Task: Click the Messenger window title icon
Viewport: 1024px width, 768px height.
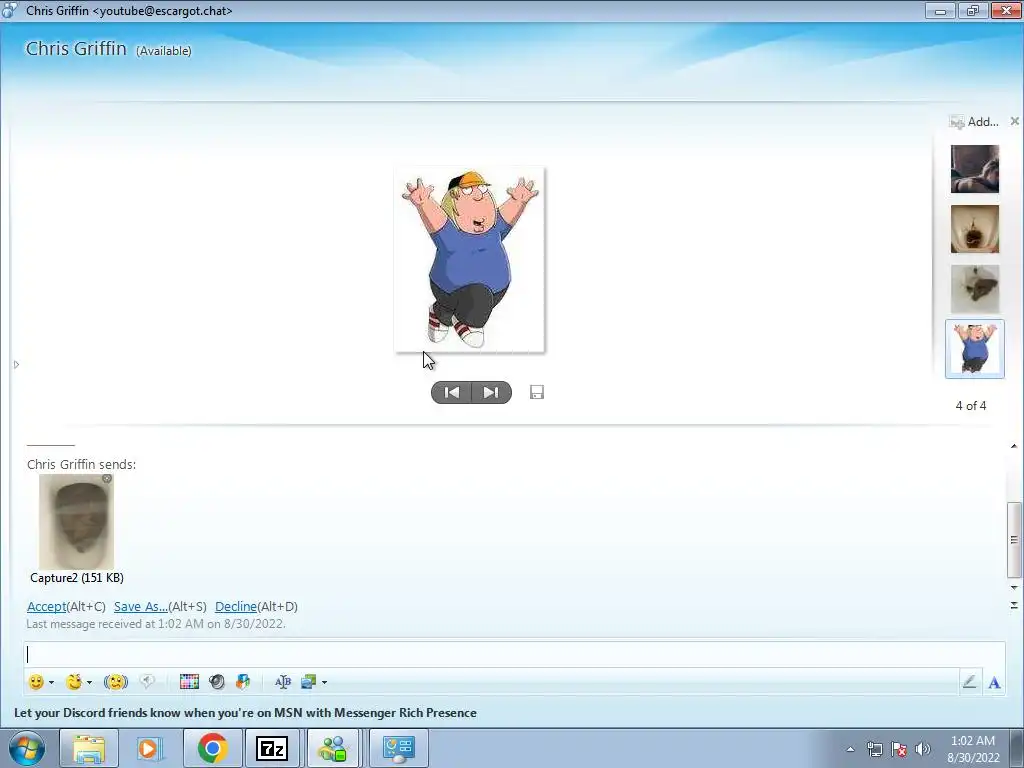Action: click(9, 10)
